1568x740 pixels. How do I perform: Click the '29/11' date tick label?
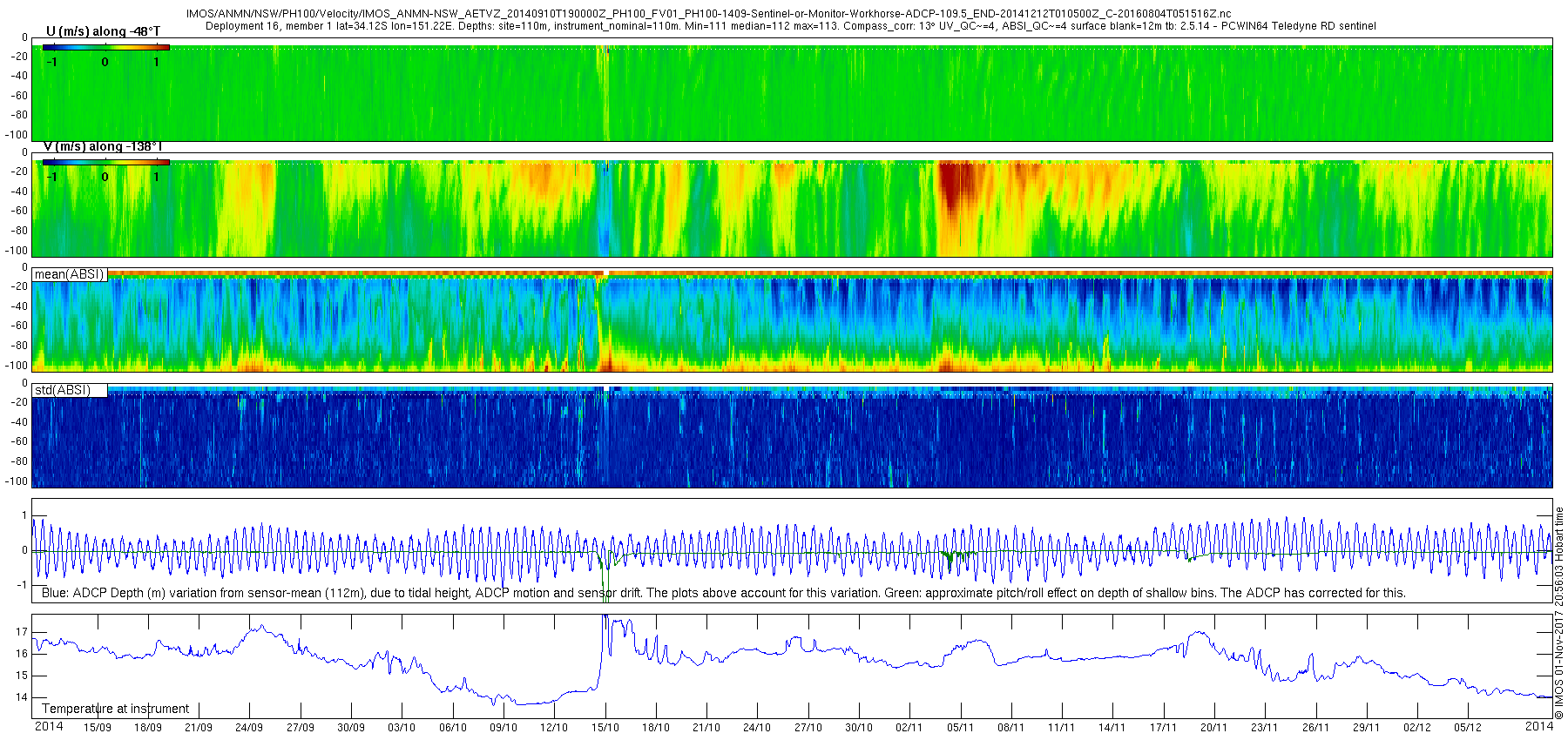1367,728
